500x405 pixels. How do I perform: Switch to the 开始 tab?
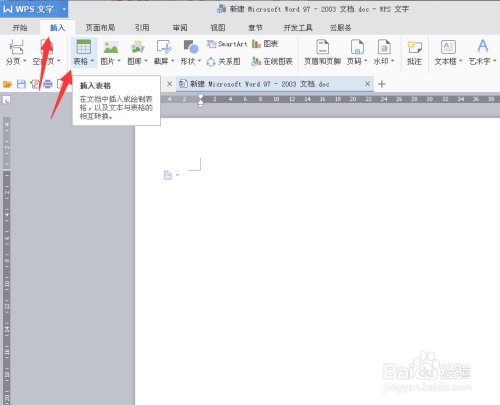pyautogui.click(x=20, y=28)
